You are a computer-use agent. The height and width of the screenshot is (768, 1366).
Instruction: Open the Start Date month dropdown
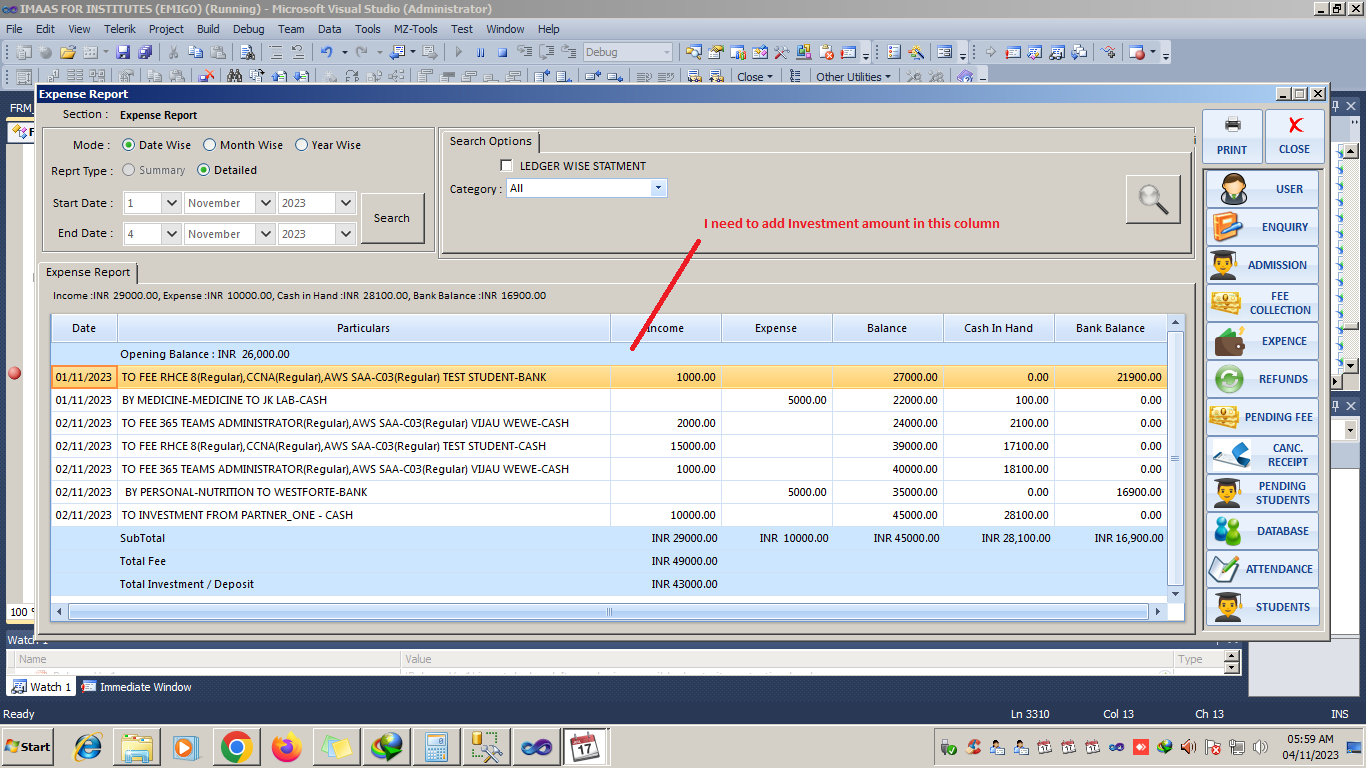pyautogui.click(x=265, y=203)
